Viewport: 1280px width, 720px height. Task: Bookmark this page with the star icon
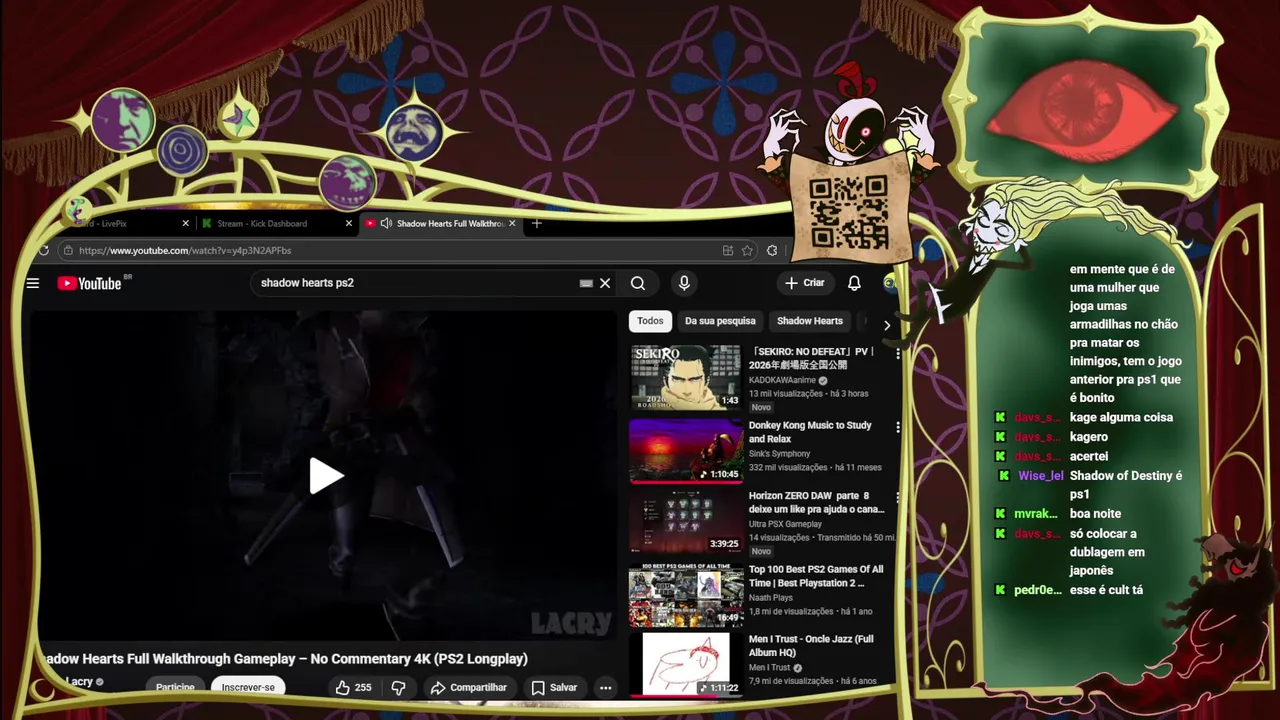click(x=747, y=250)
